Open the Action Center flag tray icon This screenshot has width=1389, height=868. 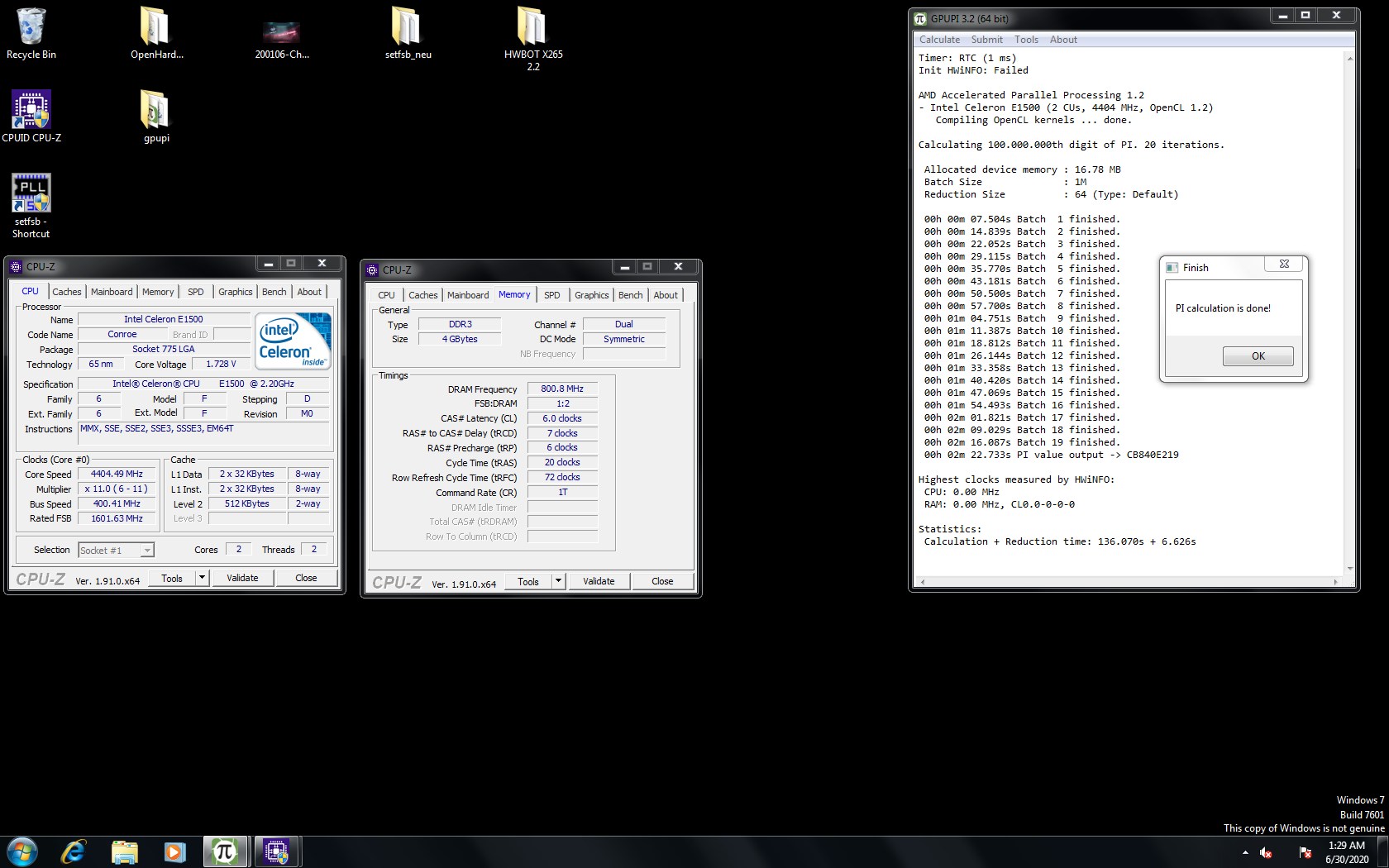[1305, 852]
